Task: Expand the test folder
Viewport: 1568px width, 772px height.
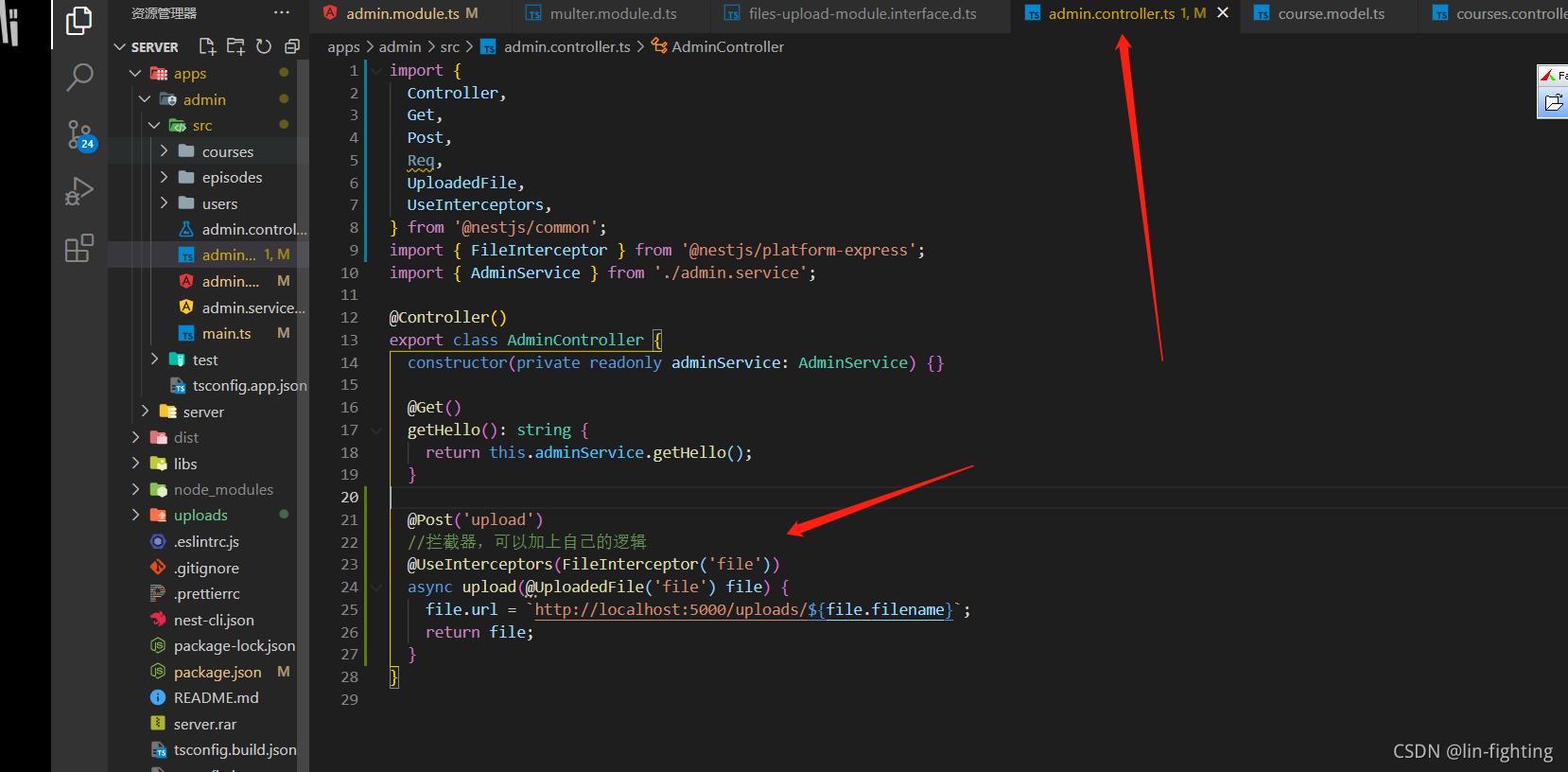Action: click(x=154, y=360)
